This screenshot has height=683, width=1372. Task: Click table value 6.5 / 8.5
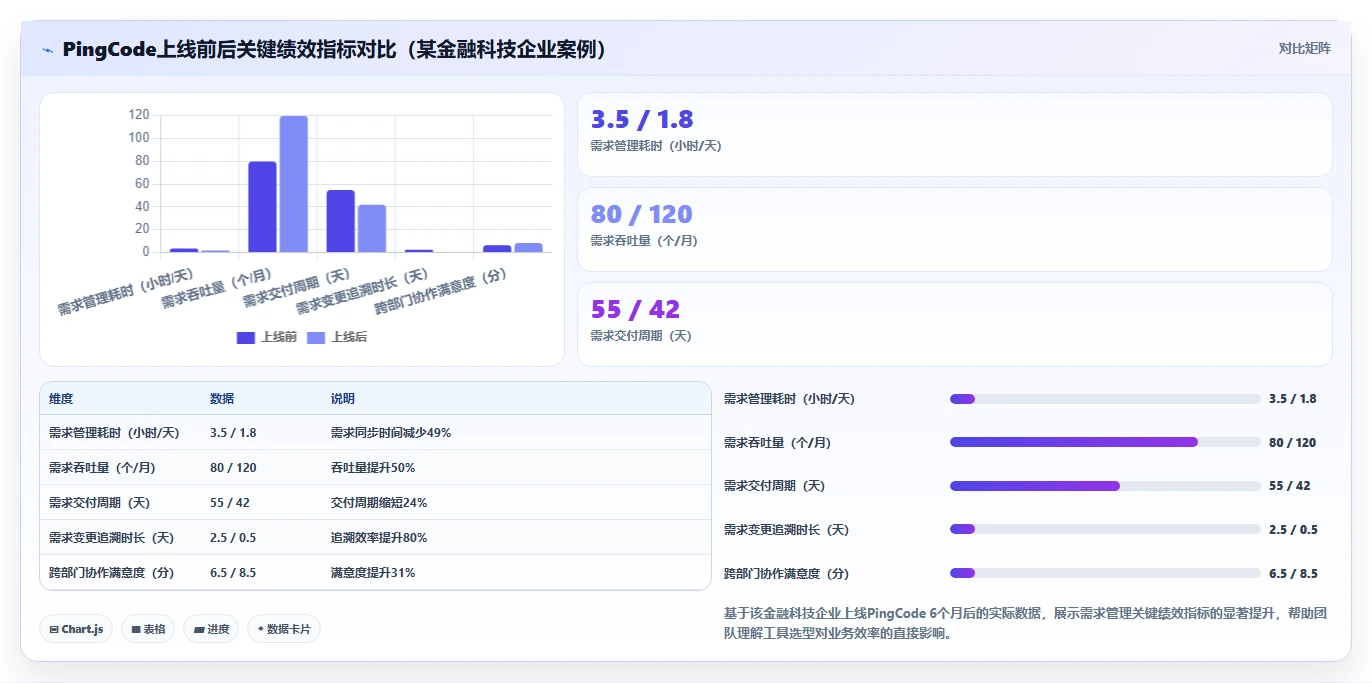pos(233,573)
